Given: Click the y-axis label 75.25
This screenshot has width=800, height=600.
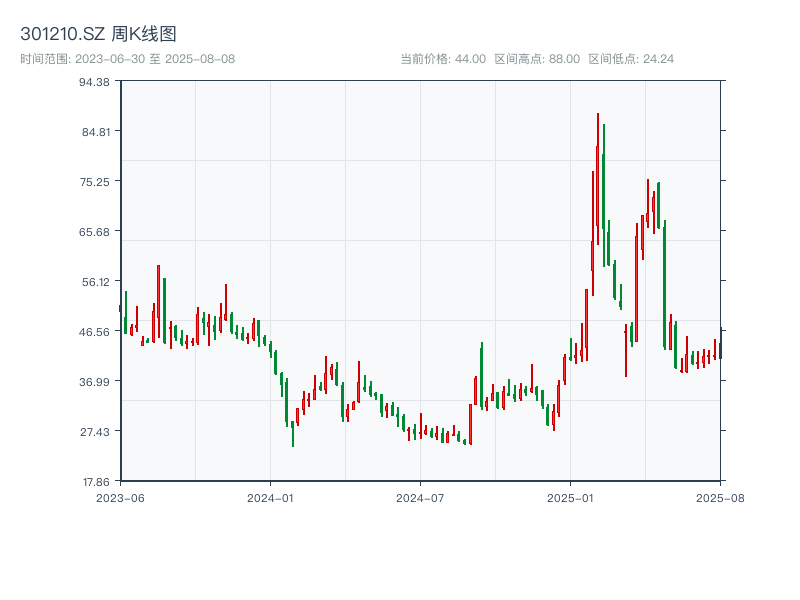Looking at the screenshot, I should [x=95, y=182].
